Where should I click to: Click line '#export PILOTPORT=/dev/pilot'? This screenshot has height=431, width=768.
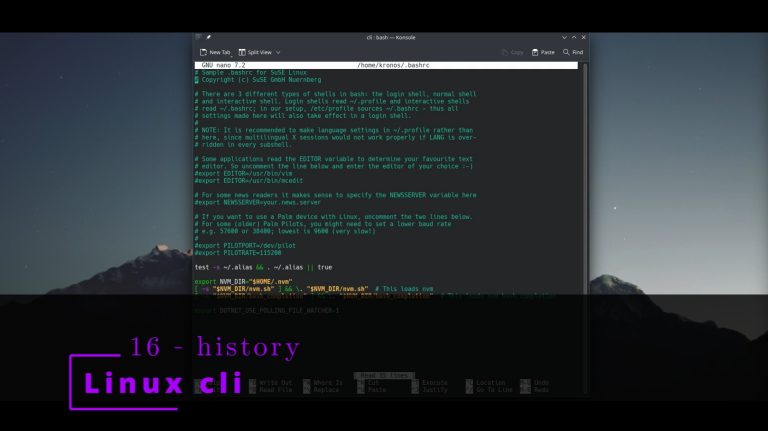point(245,246)
